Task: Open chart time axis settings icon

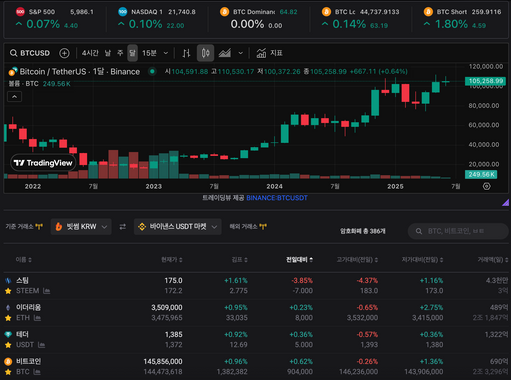Action: pyautogui.click(x=487, y=186)
